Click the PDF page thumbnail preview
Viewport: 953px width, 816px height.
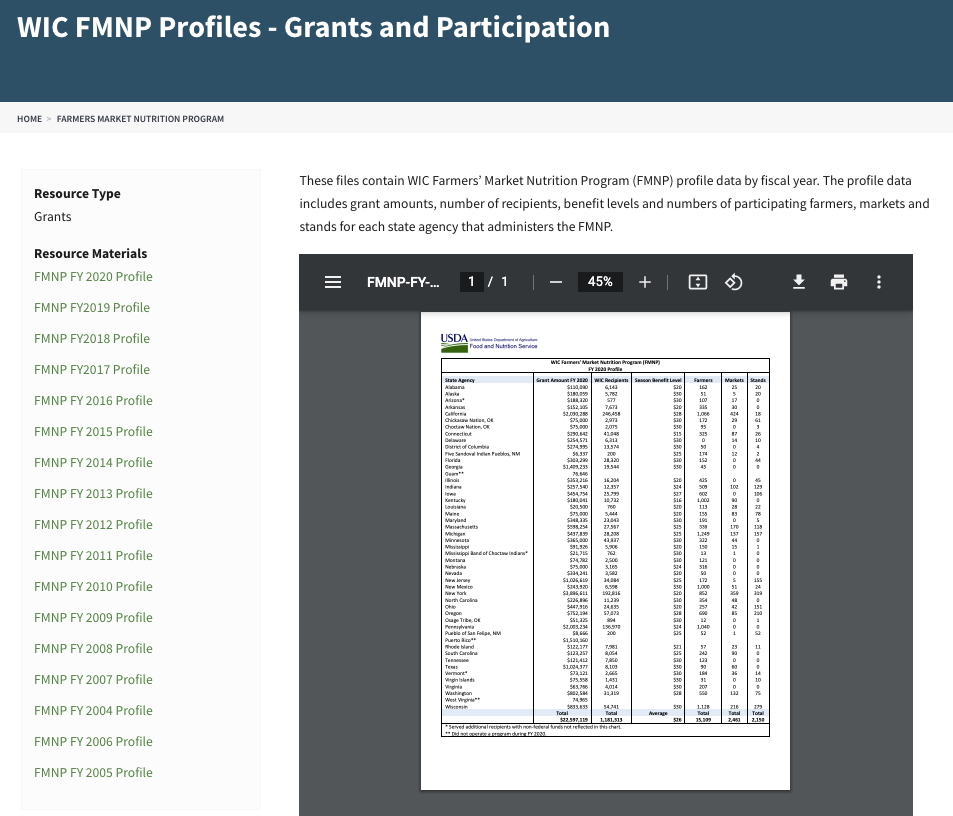[x=605, y=550]
